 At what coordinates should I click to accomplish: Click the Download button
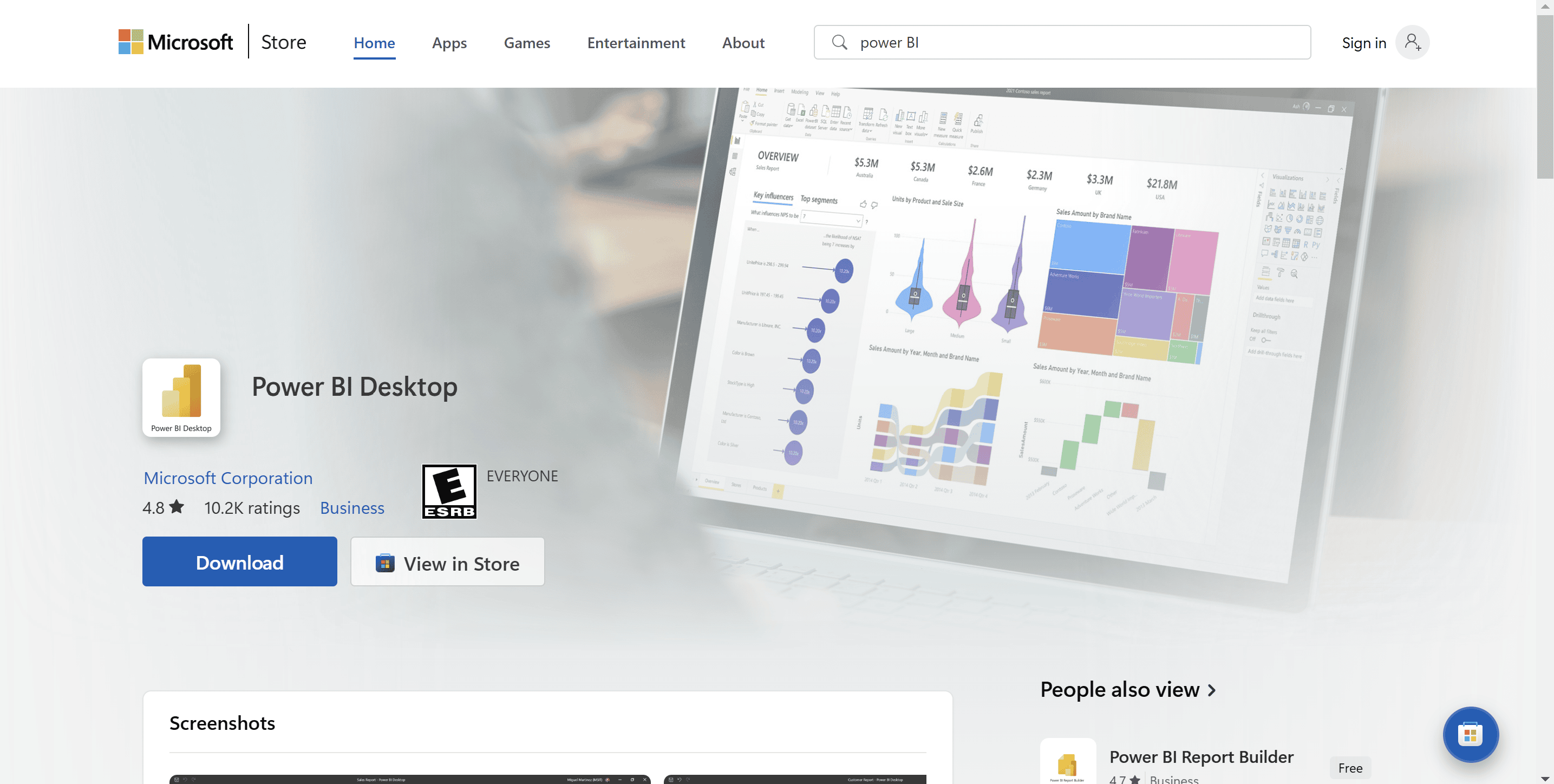pyautogui.click(x=239, y=561)
